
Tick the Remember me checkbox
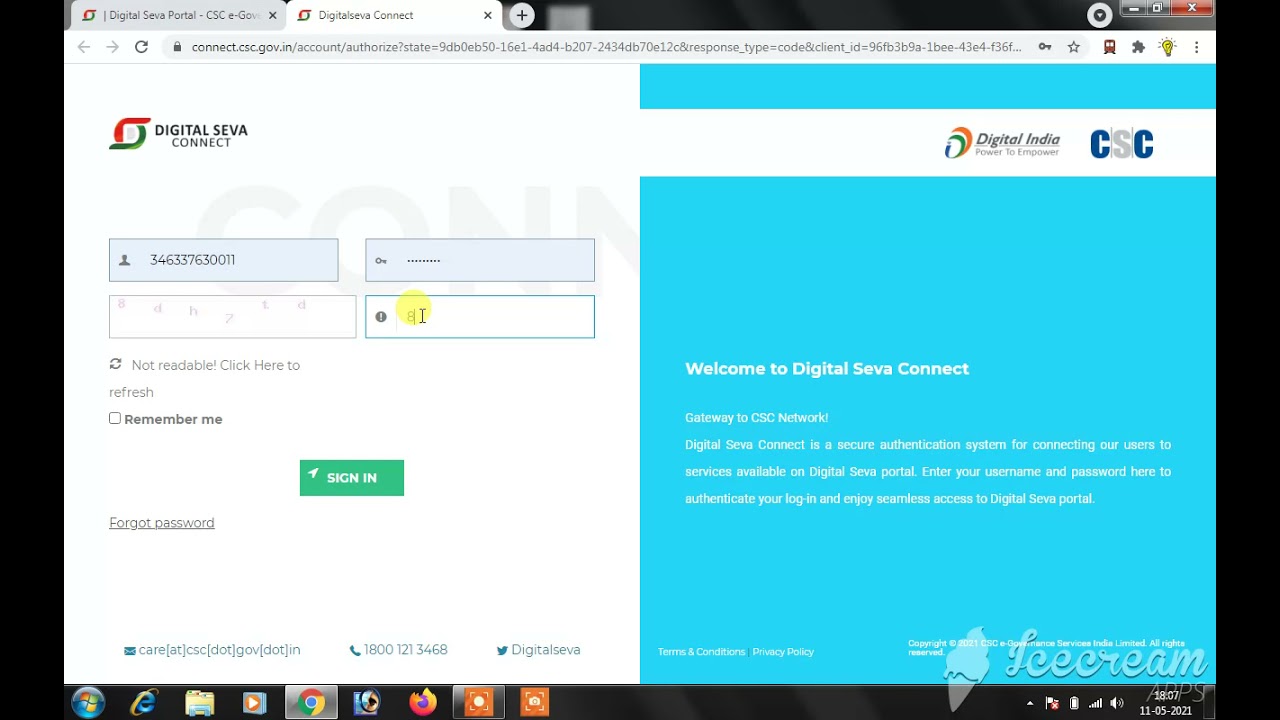click(x=115, y=418)
